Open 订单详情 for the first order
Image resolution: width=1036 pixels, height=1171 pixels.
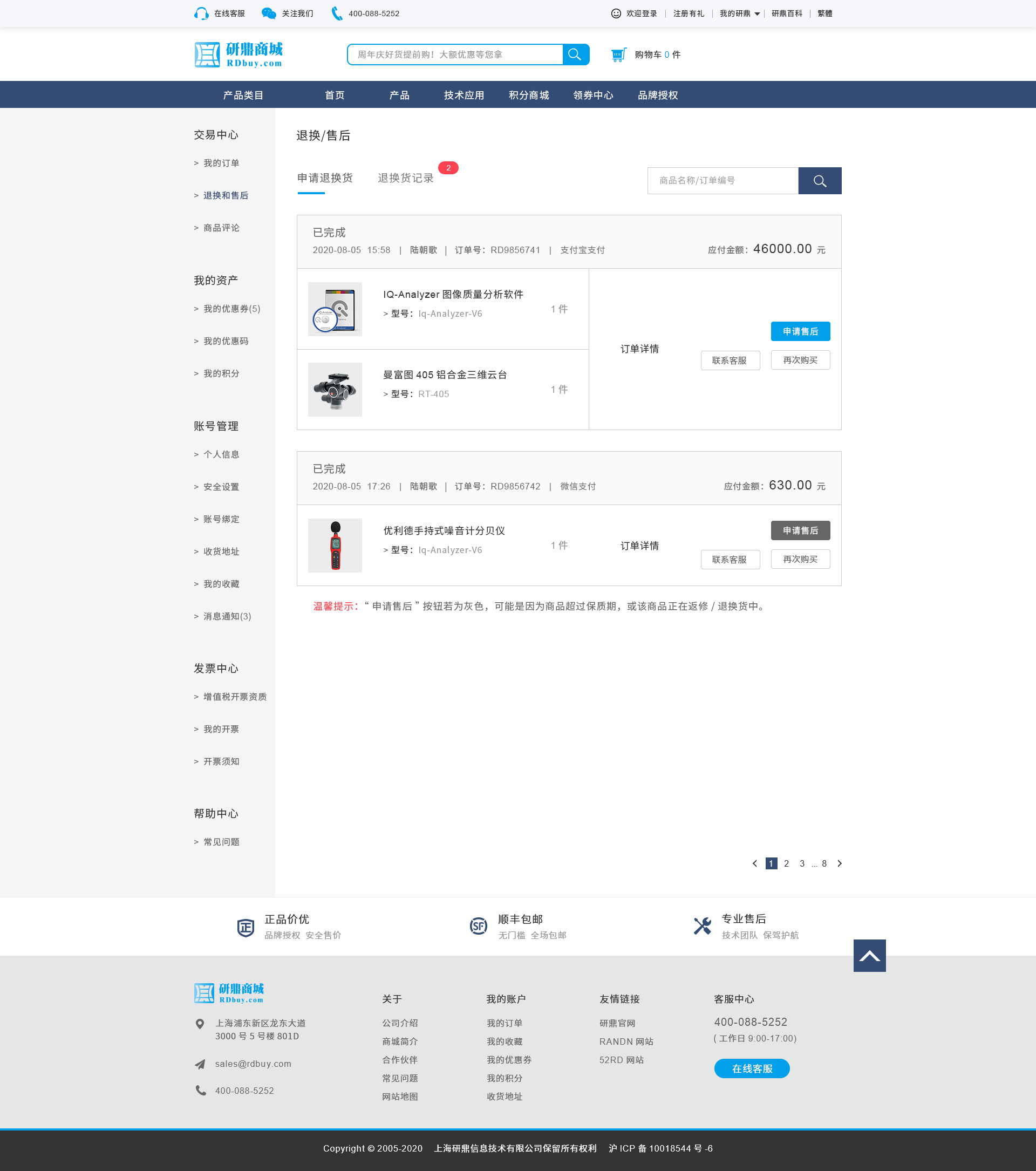(x=639, y=349)
